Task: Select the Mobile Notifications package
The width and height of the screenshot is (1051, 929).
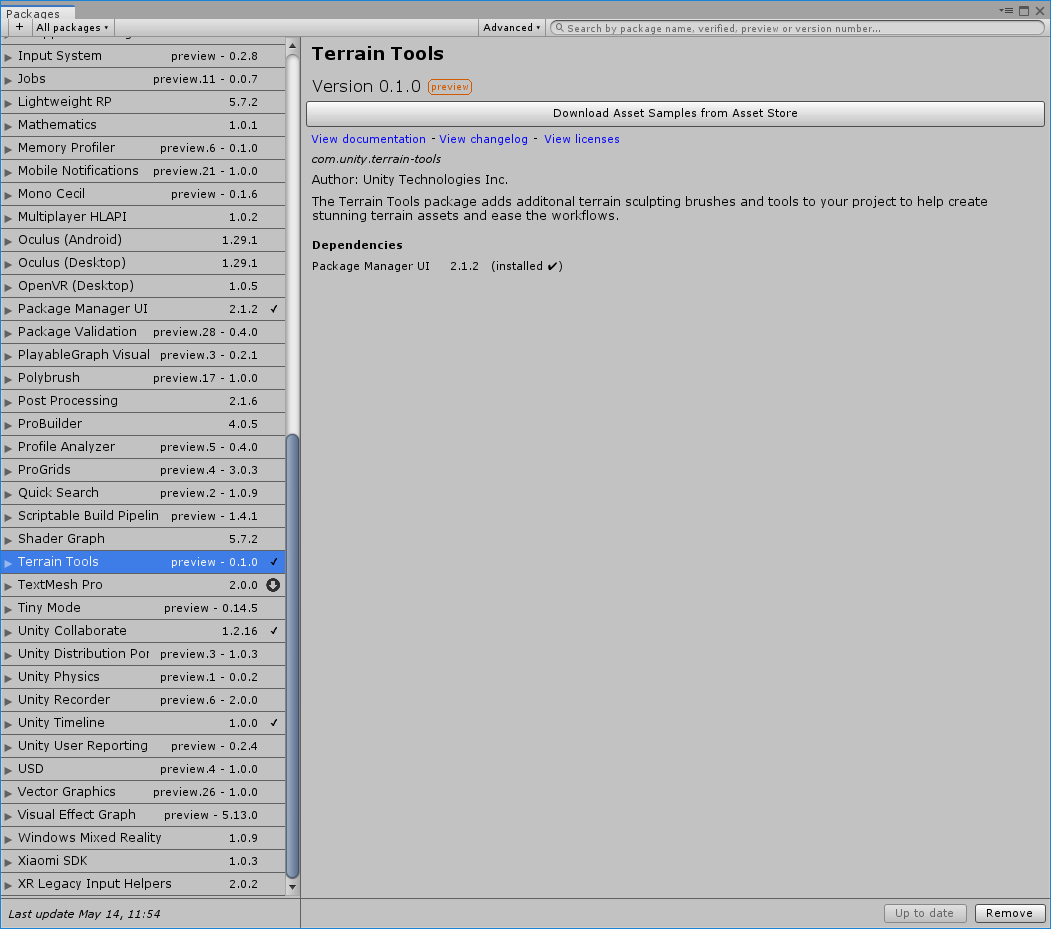Action: [x=143, y=171]
